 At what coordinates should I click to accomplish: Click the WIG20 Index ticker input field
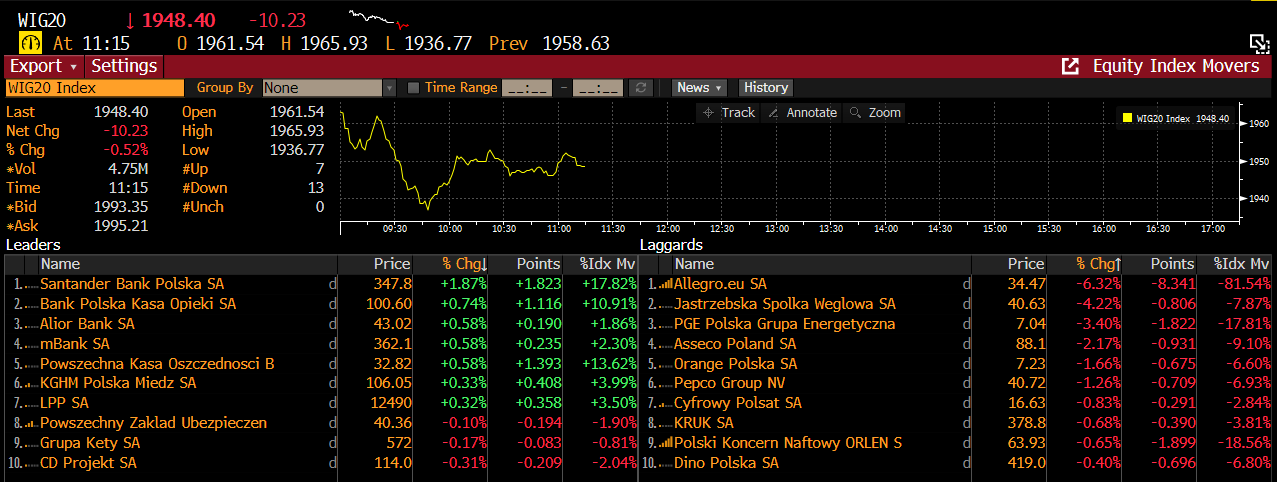(94, 88)
